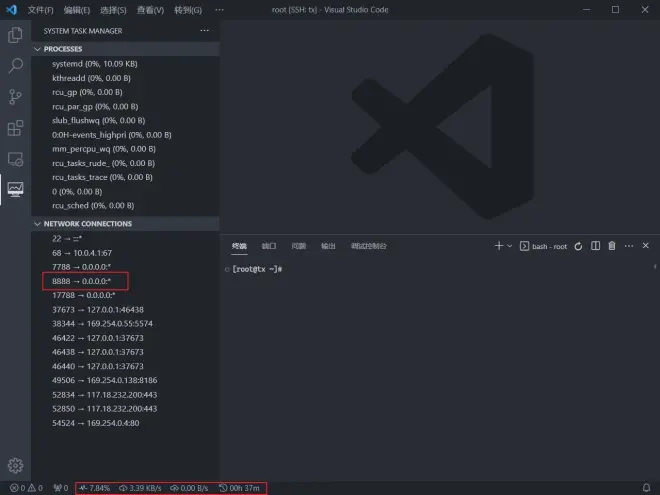
Task: Show more menu bar items ellipsis
Action: pos(219,10)
